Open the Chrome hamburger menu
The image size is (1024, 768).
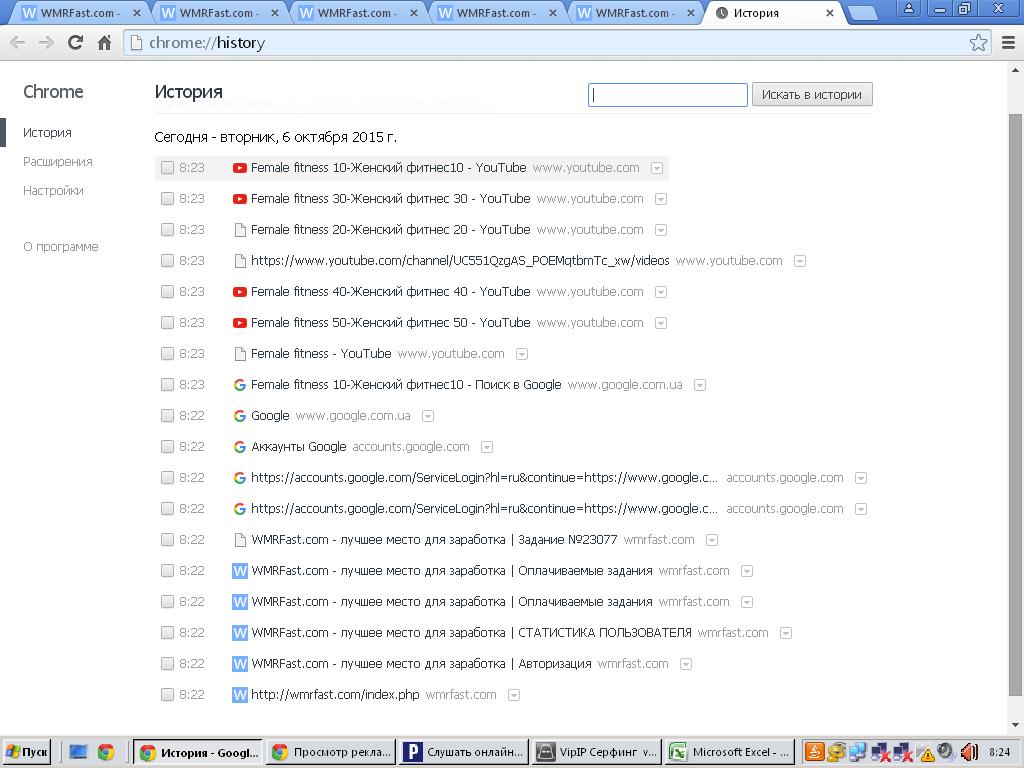[1008, 42]
